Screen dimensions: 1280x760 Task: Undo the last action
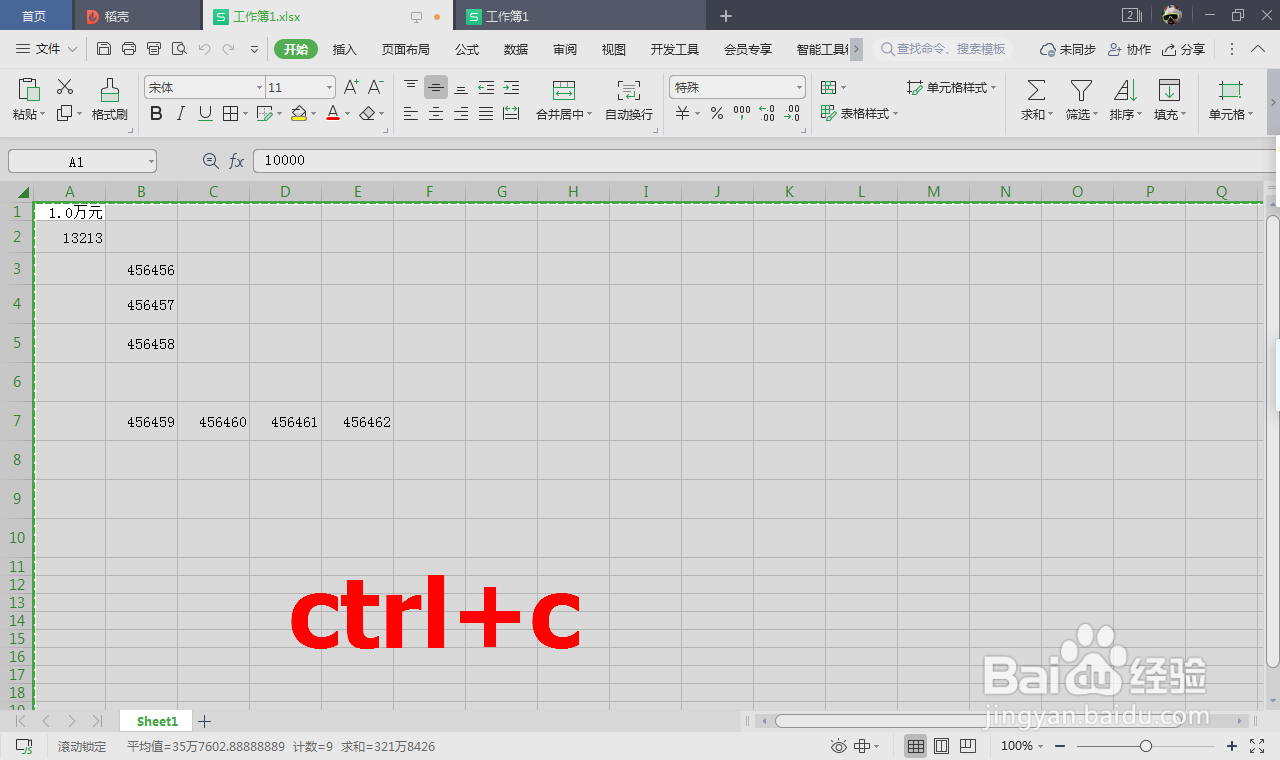[x=204, y=49]
